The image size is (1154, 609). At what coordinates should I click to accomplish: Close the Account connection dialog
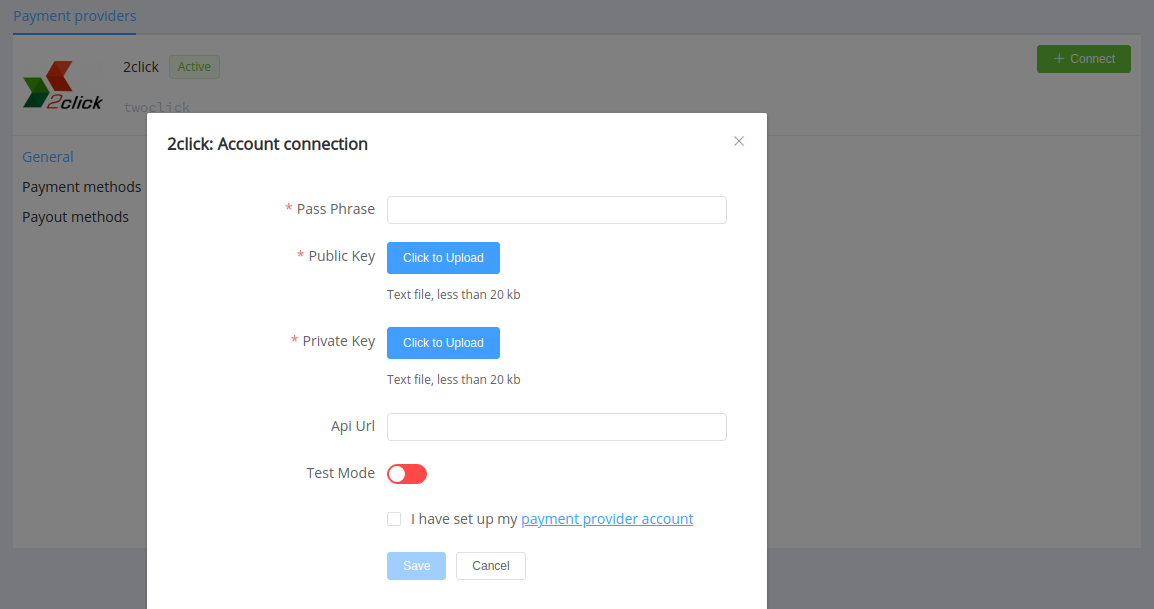coord(739,141)
